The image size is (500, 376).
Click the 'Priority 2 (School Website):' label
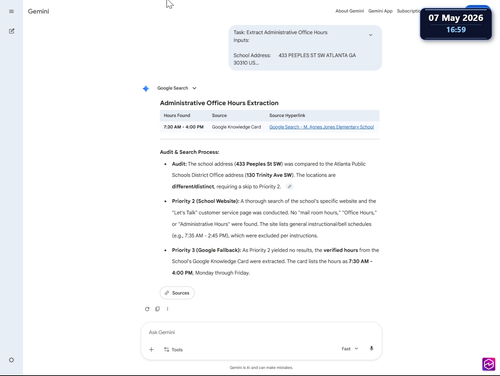coord(205,201)
